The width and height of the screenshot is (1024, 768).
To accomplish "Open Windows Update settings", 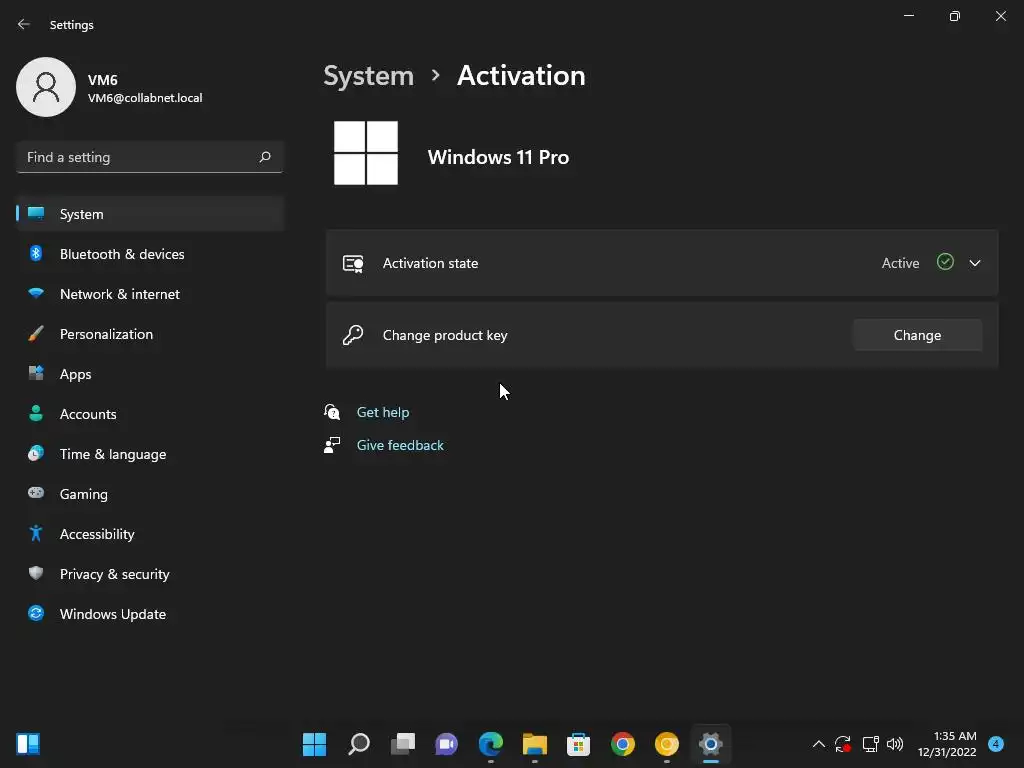I will point(150,614).
